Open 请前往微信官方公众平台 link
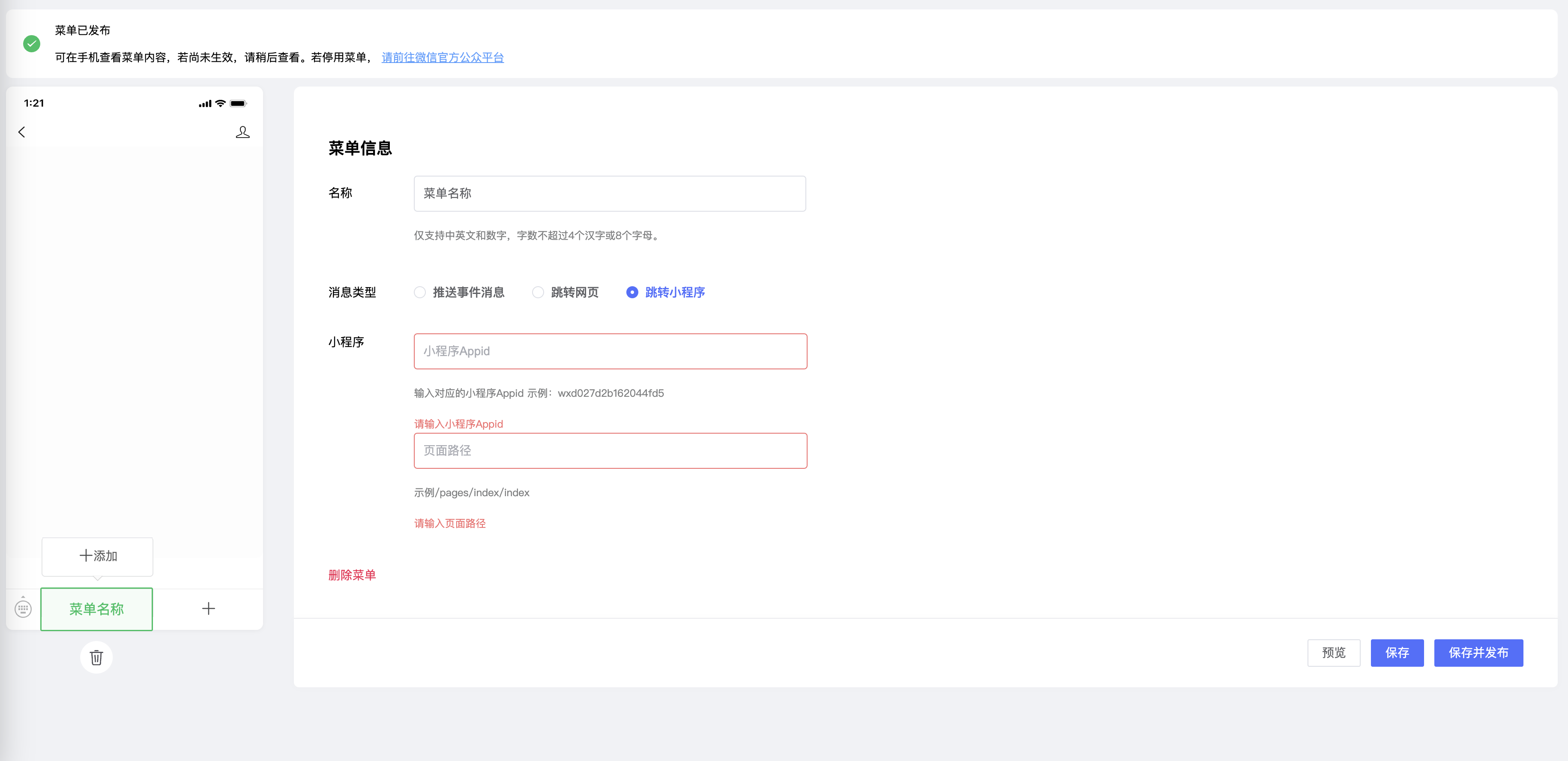The image size is (1568, 761). [x=443, y=57]
